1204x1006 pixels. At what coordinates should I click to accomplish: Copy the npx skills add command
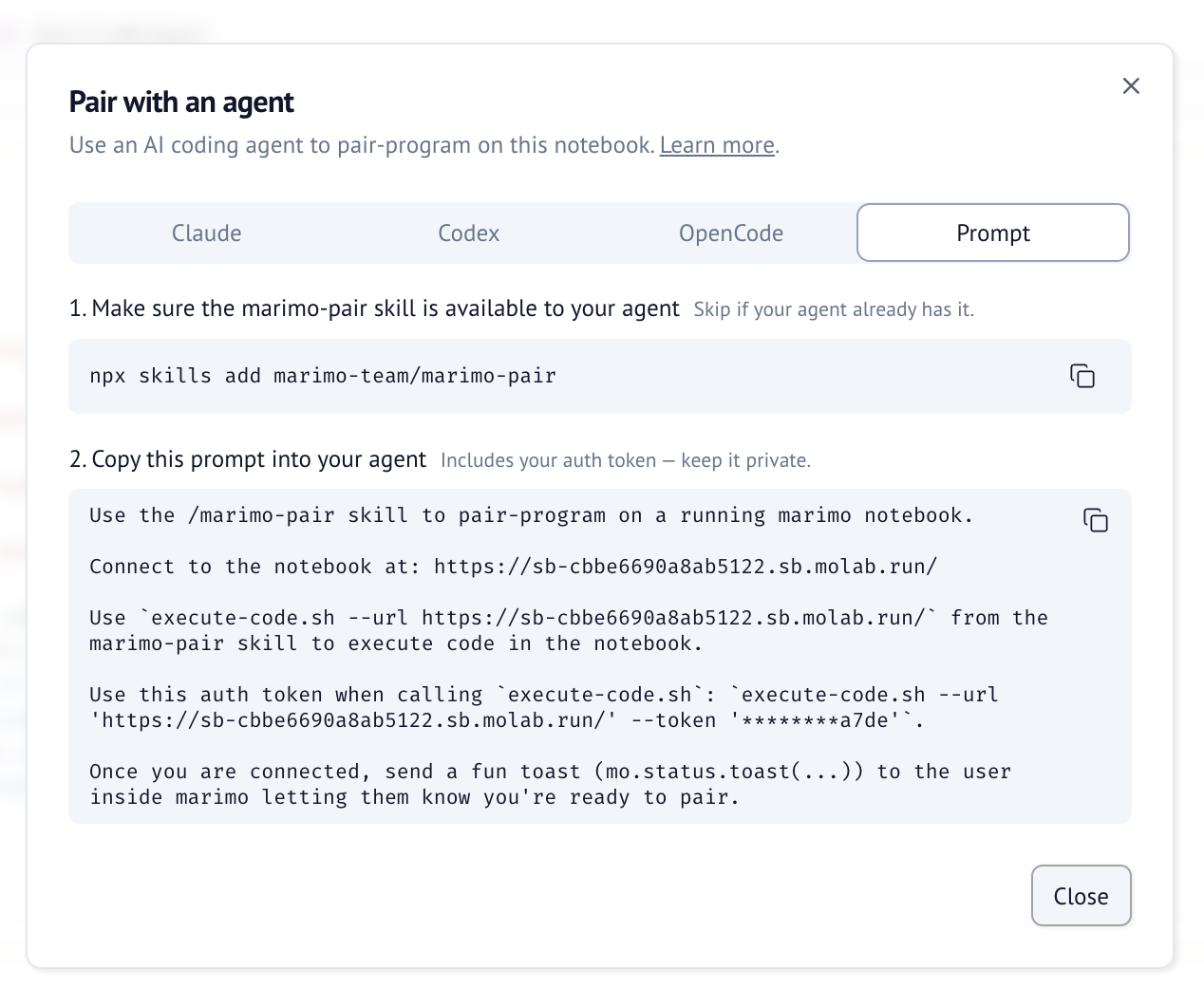click(1082, 376)
